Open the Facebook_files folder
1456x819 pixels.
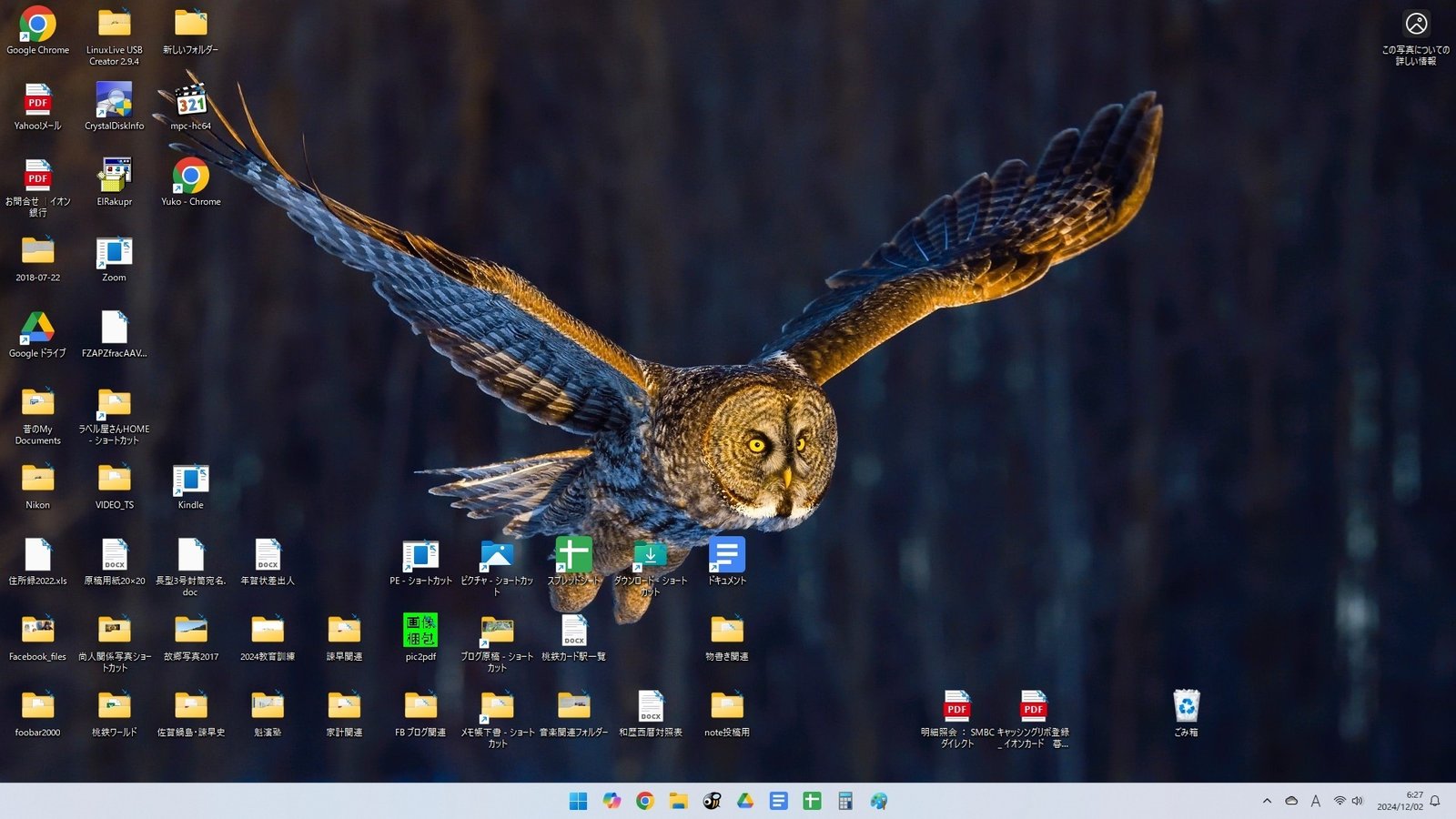(x=37, y=638)
